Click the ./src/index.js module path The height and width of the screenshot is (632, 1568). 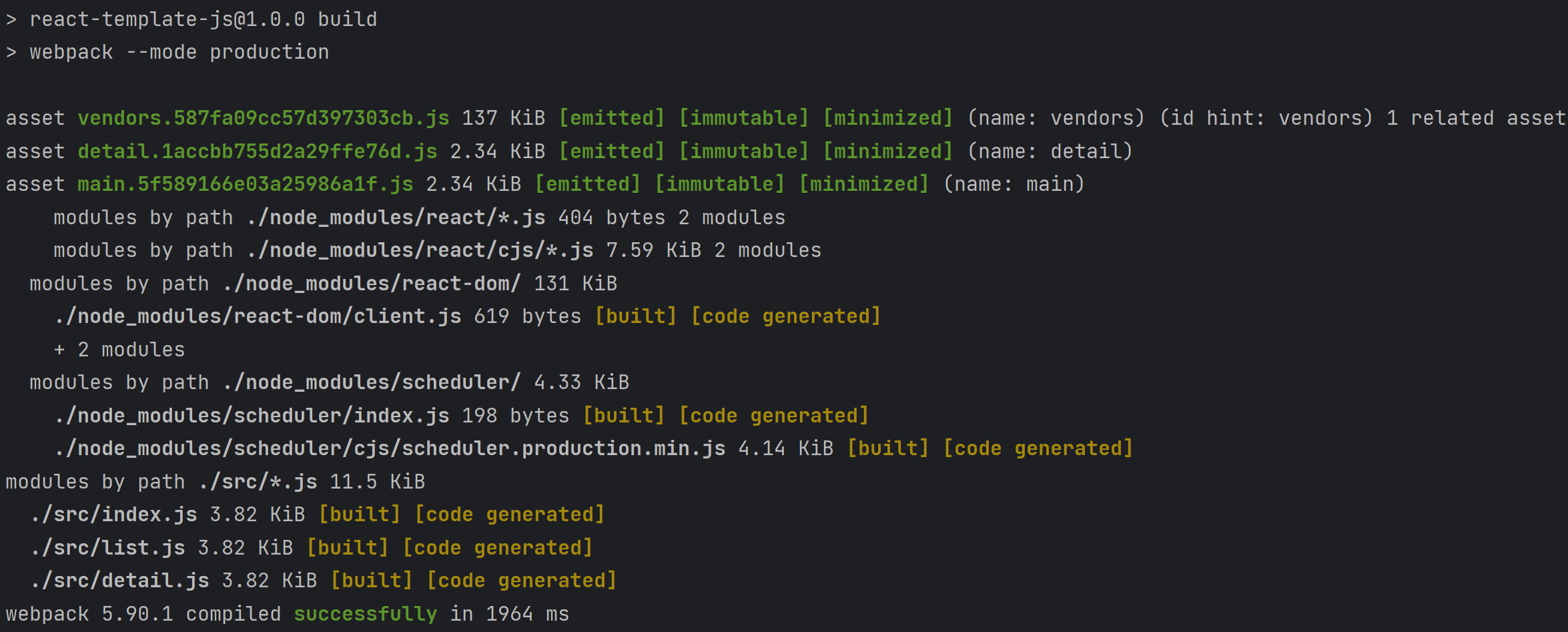coord(114,515)
